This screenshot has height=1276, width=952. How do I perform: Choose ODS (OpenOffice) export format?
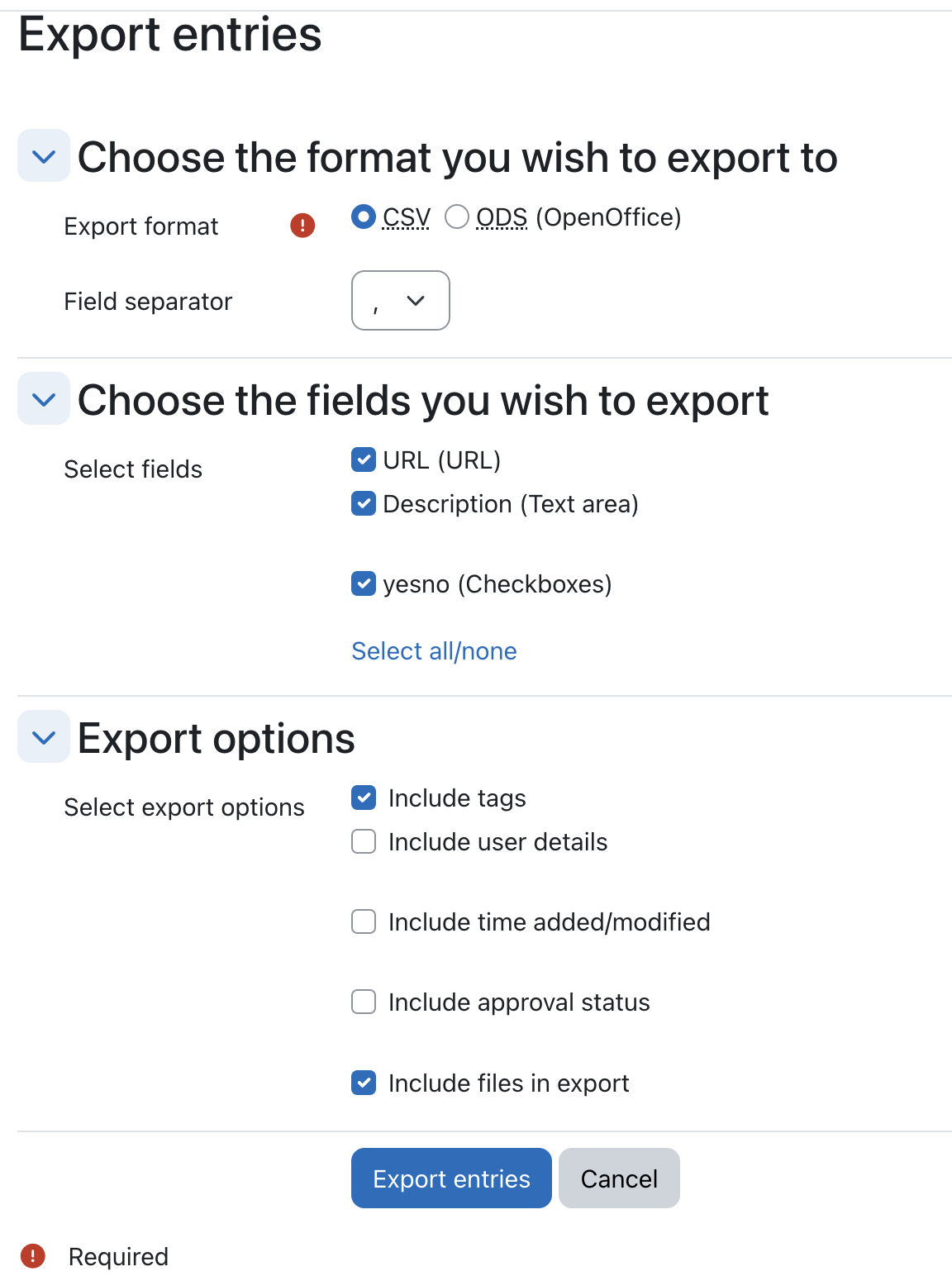click(457, 217)
